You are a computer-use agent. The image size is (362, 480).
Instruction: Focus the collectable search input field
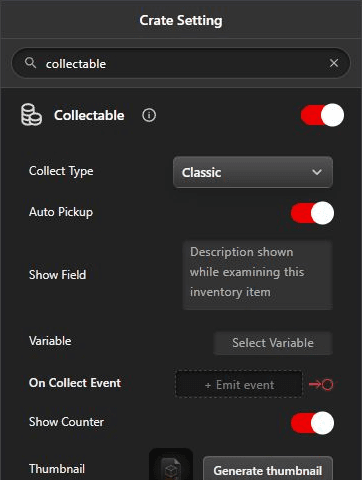coord(181,63)
